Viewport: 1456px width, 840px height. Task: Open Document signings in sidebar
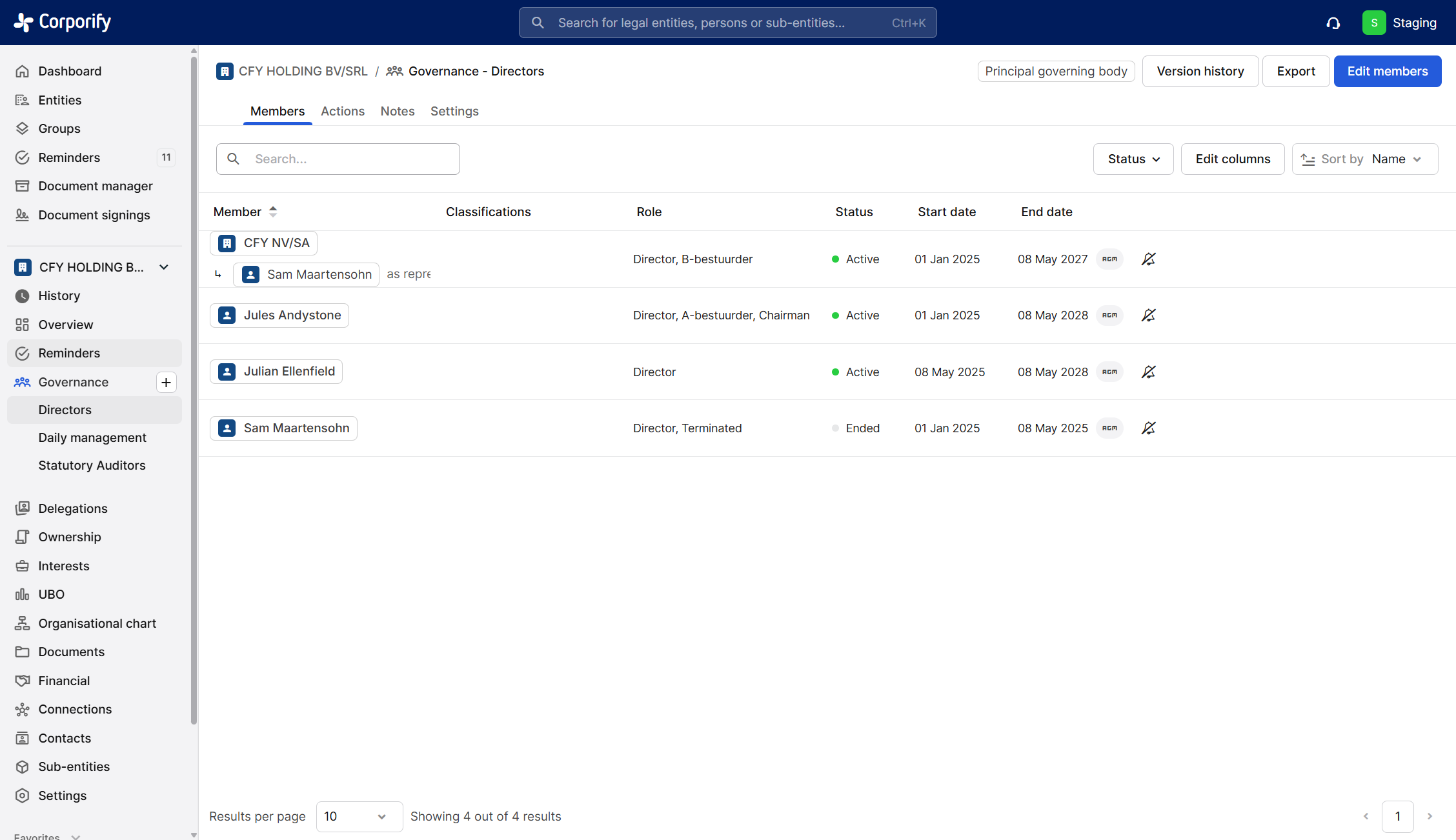point(94,215)
